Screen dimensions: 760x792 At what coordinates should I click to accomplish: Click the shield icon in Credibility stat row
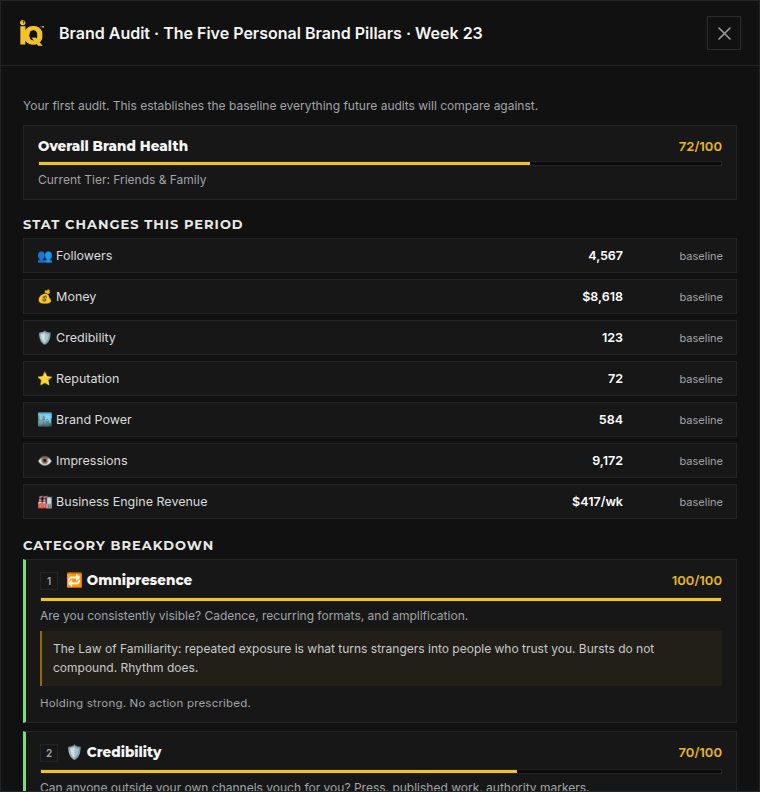tap(45, 338)
